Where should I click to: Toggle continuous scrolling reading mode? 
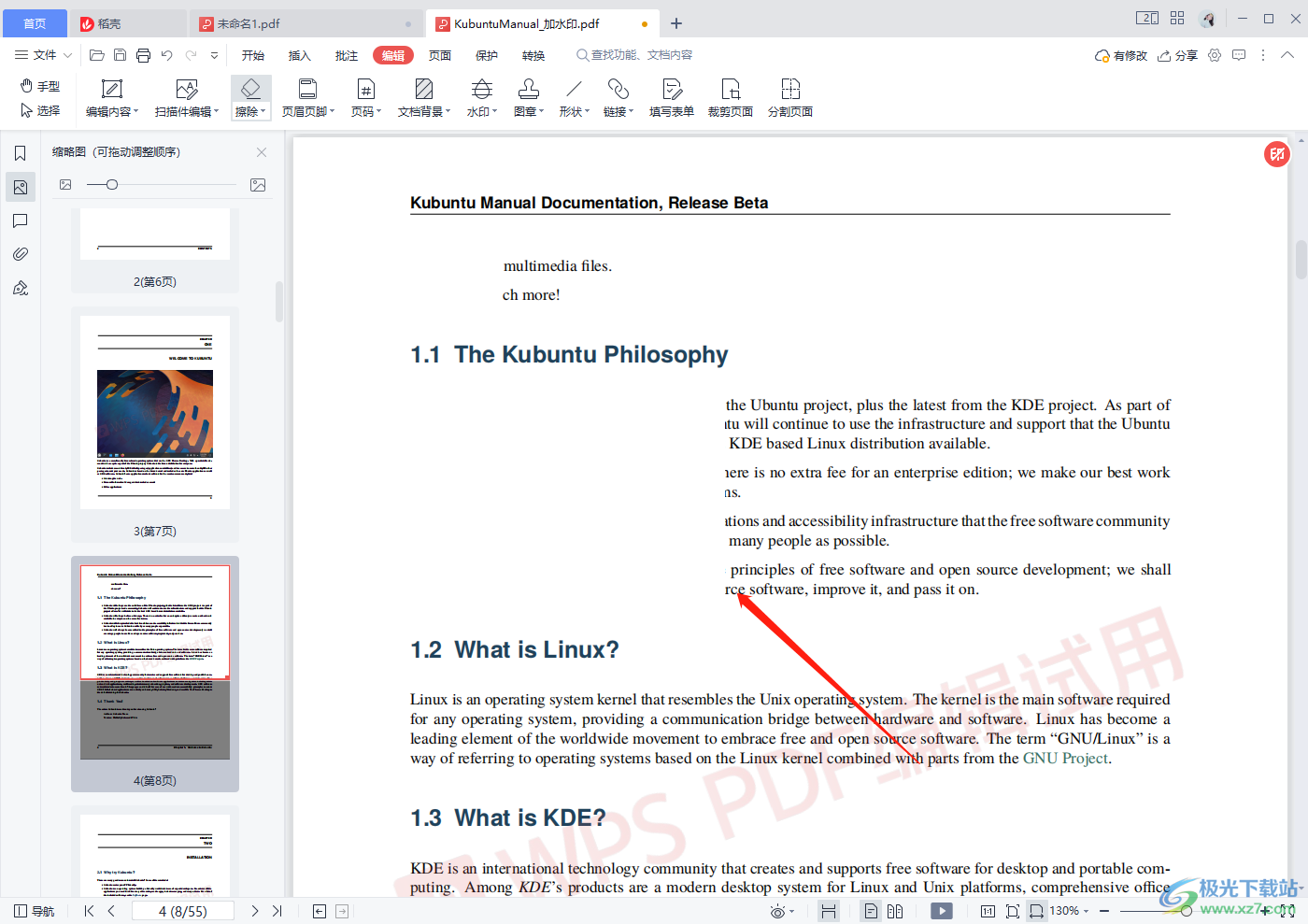(x=829, y=911)
